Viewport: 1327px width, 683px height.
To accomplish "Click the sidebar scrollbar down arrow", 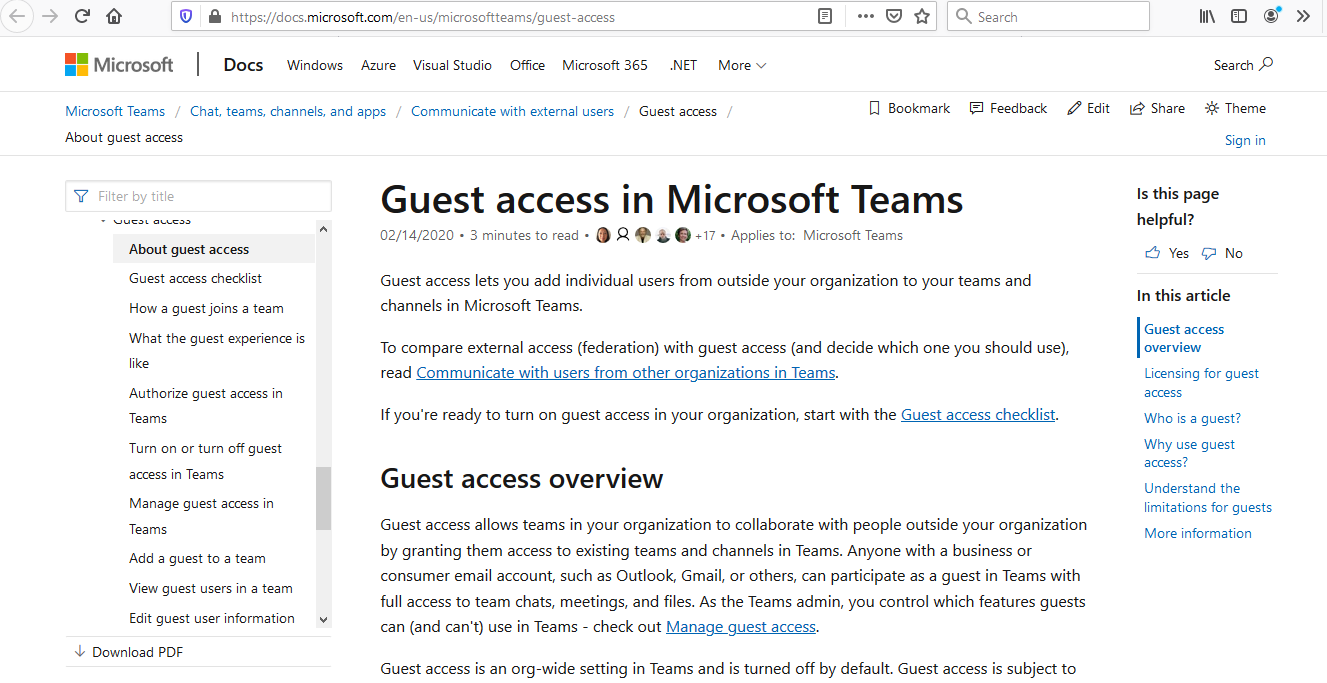I will click(x=323, y=621).
